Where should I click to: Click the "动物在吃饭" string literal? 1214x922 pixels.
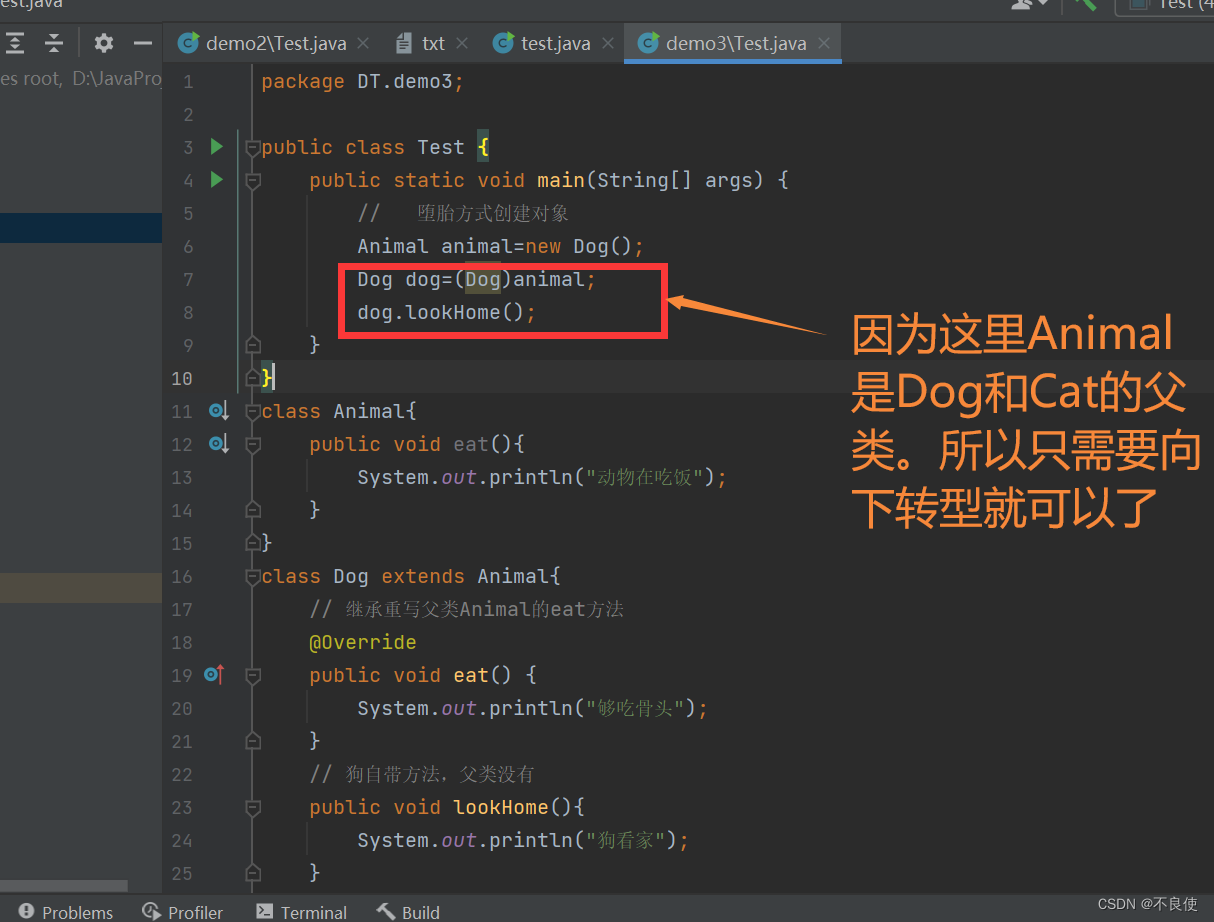click(x=645, y=478)
